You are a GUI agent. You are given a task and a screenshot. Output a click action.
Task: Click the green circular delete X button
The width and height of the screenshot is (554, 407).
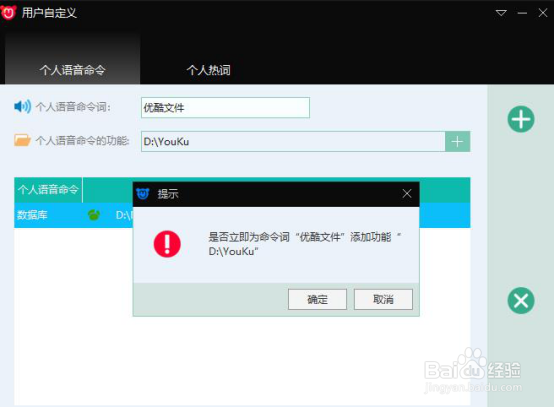click(521, 301)
